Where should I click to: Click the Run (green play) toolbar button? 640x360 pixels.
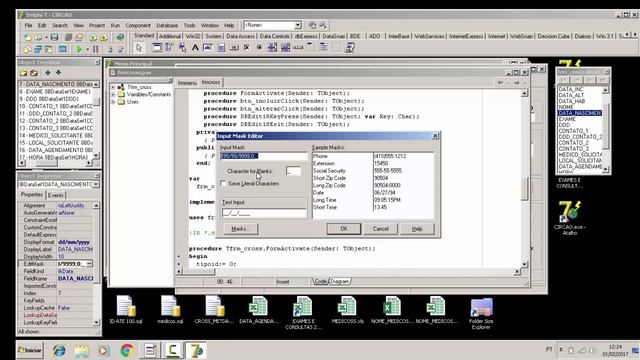click(79, 49)
